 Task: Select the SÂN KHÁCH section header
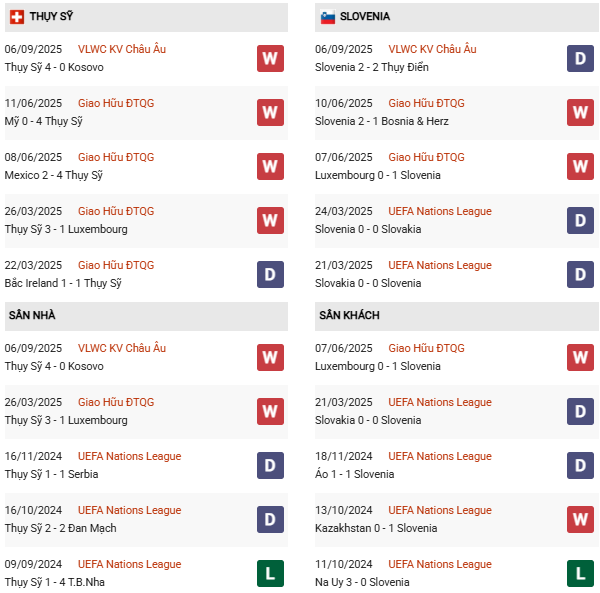pos(350,316)
